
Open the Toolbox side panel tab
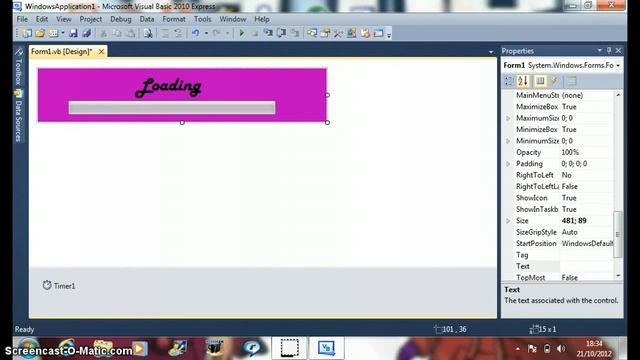(x=18, y=67)
